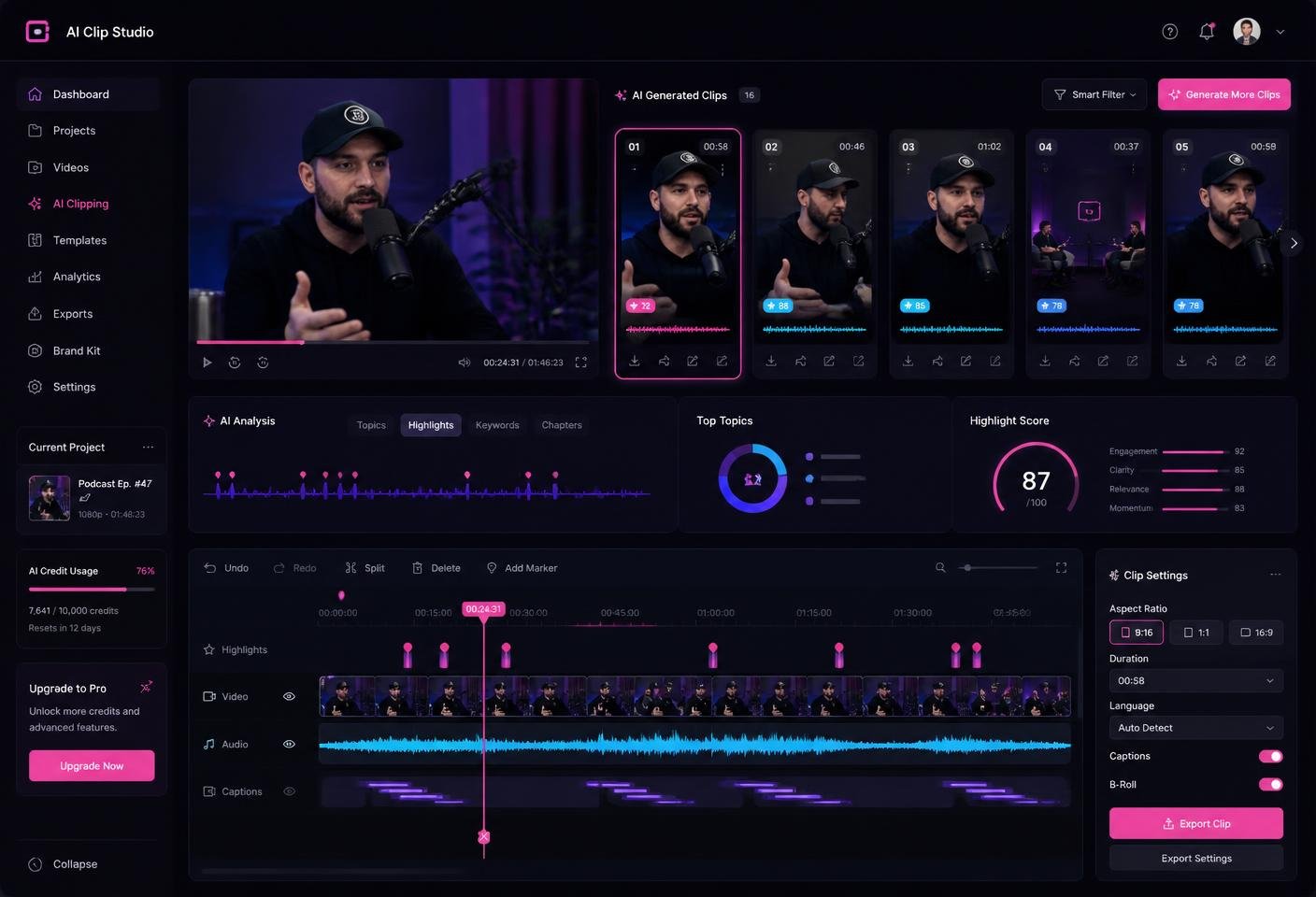
Task: Toggle Captions track visibility eye
Action: tap(289, 791)
